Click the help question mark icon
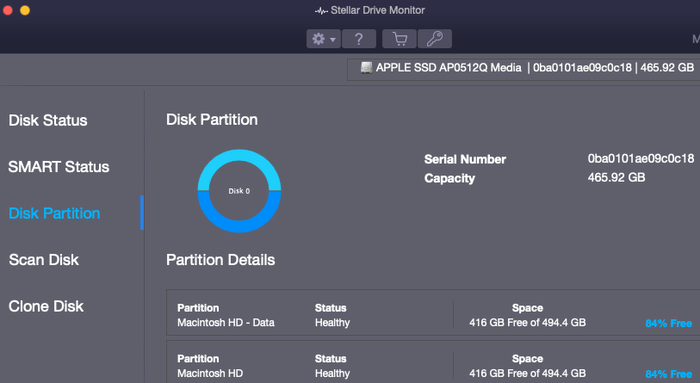Image resolution: width=700 pixels, height=383 pixels. (x=359, y=39)
